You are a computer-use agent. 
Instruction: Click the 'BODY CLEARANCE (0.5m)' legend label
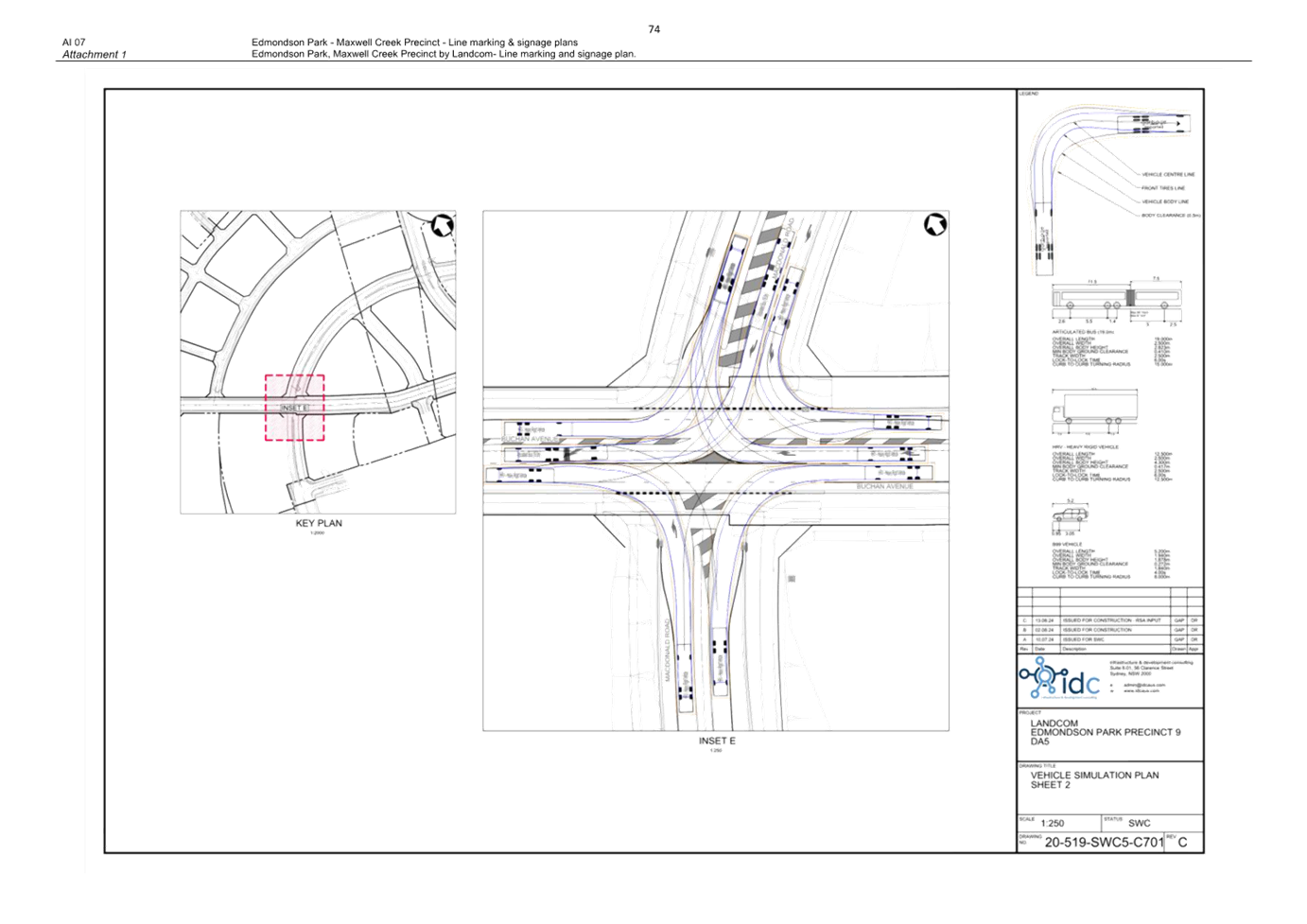coord(1171,216)
